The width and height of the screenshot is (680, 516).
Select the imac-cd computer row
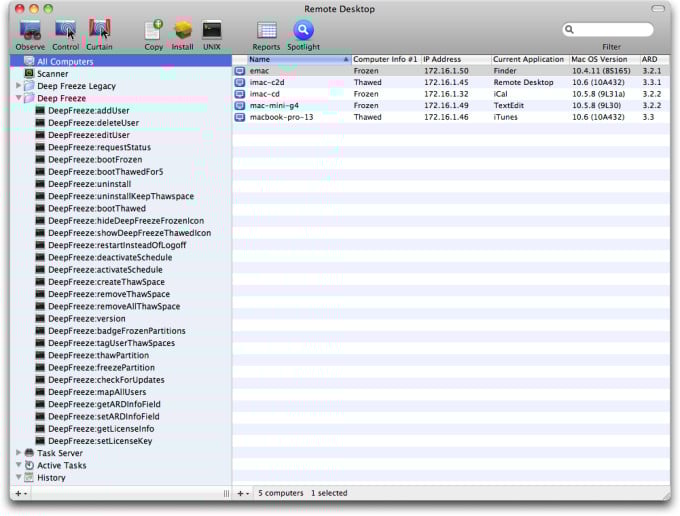(451, 94)
